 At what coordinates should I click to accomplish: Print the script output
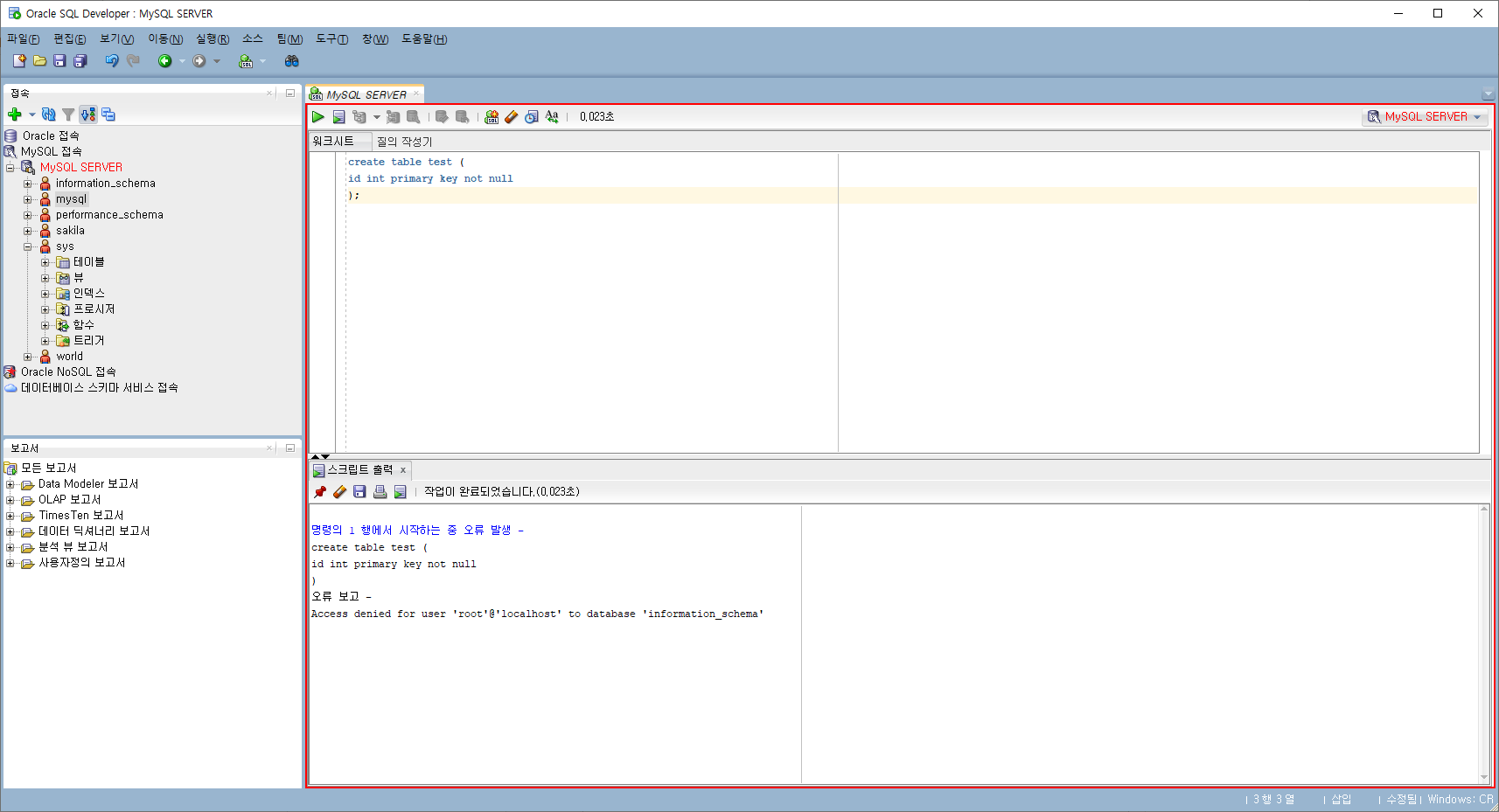[380, 492]
